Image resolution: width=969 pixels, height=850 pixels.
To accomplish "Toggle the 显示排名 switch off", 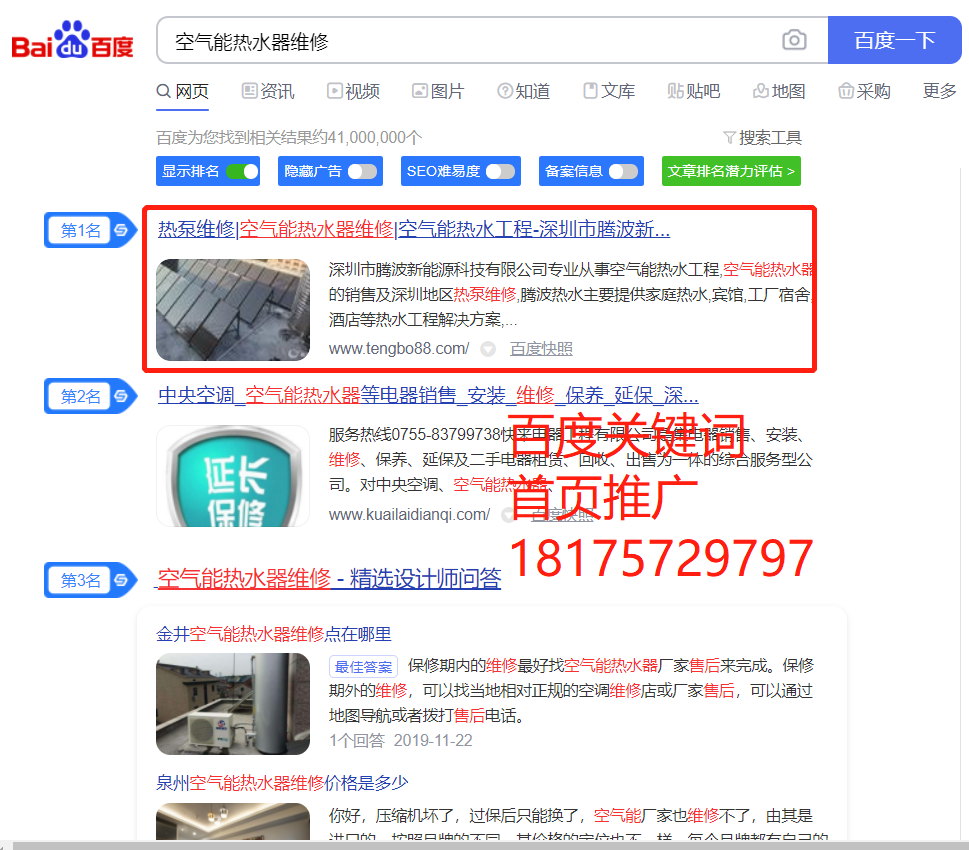I will click(242, 171).
